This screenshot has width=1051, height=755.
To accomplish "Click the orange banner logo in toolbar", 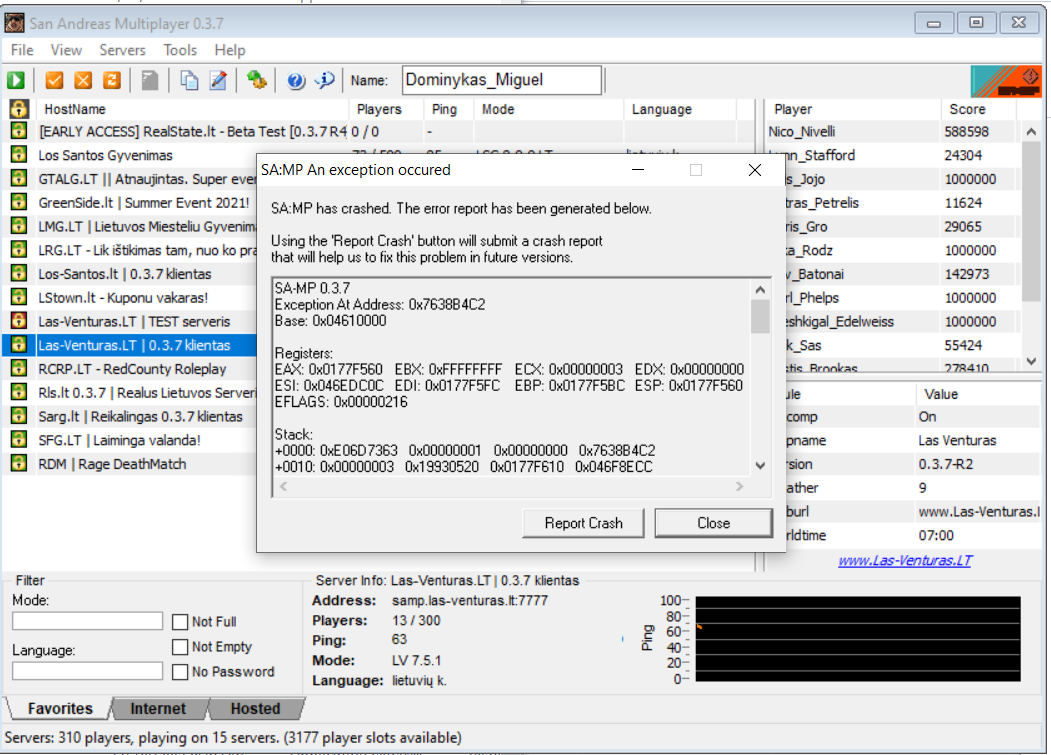I will (x=1005, y=81).
